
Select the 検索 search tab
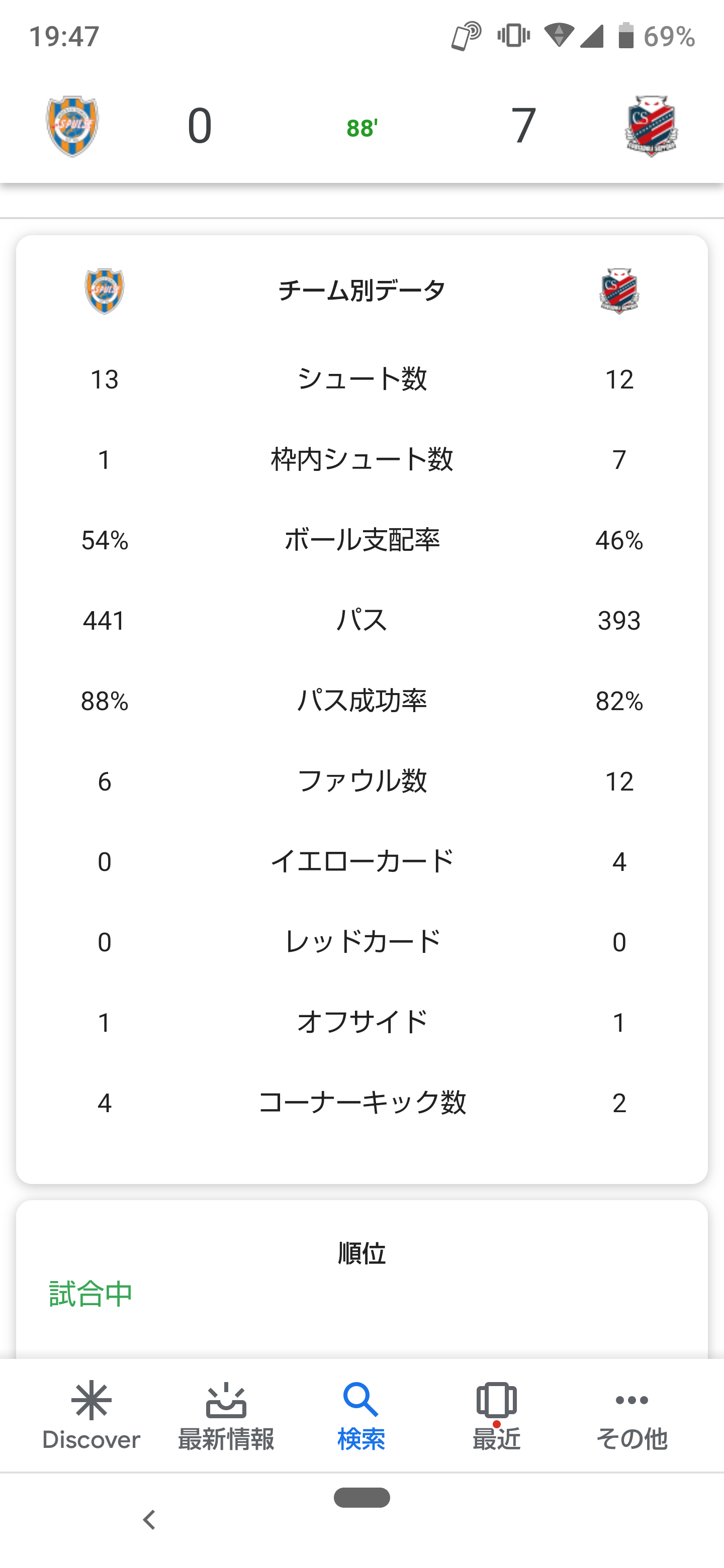361,1416
